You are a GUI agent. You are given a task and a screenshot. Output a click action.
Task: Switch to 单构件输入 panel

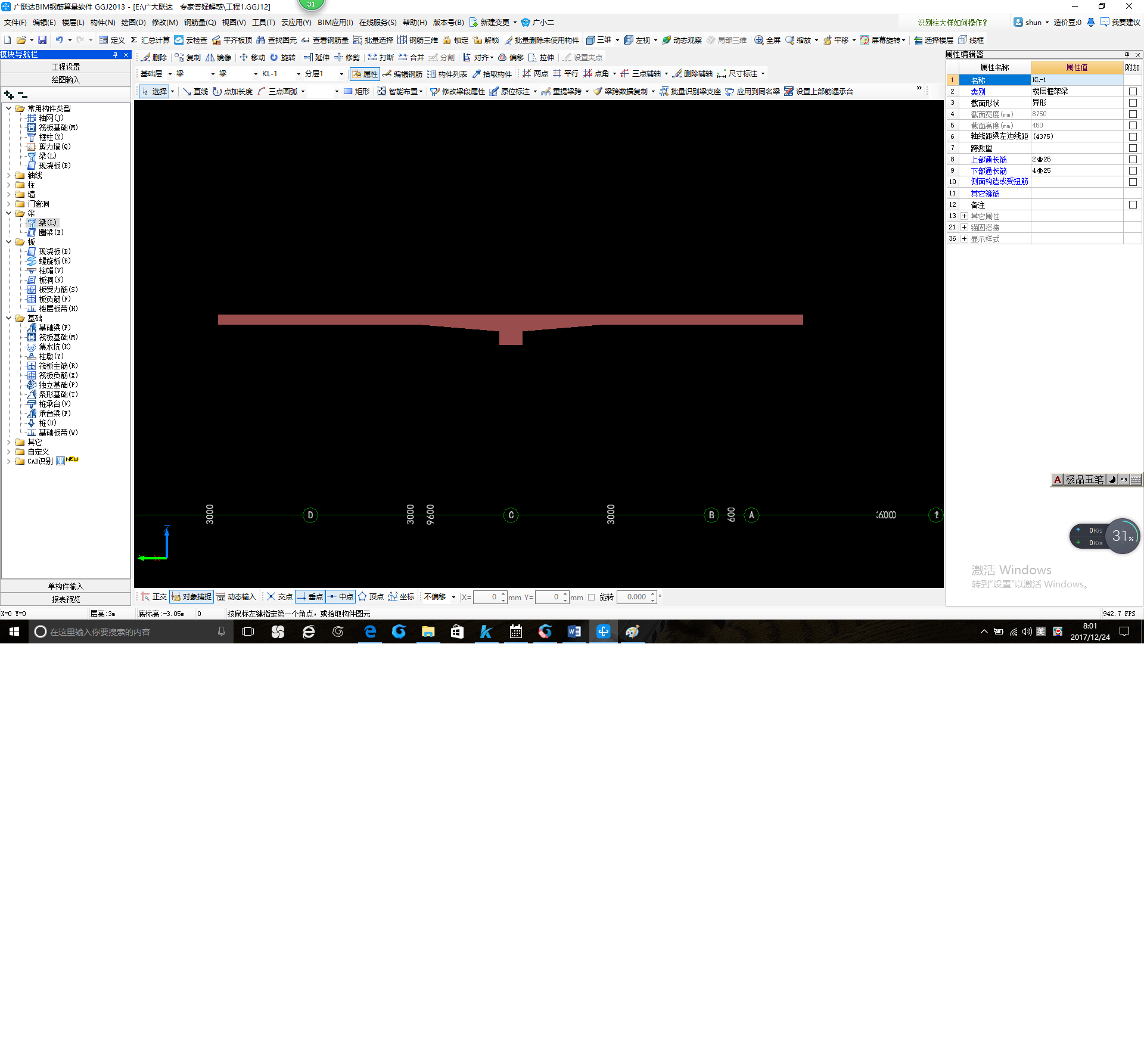tap(66, 586)
